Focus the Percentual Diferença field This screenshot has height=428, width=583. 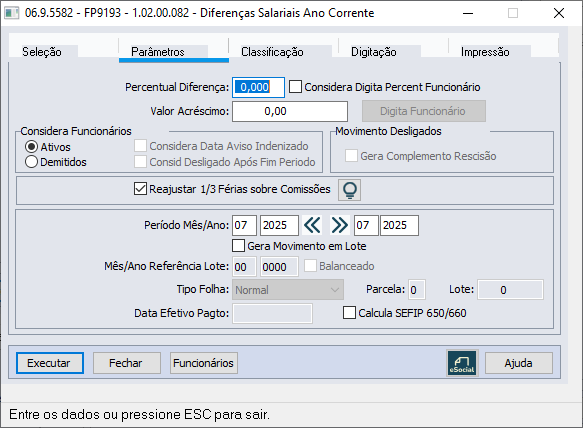coord(258,87)
